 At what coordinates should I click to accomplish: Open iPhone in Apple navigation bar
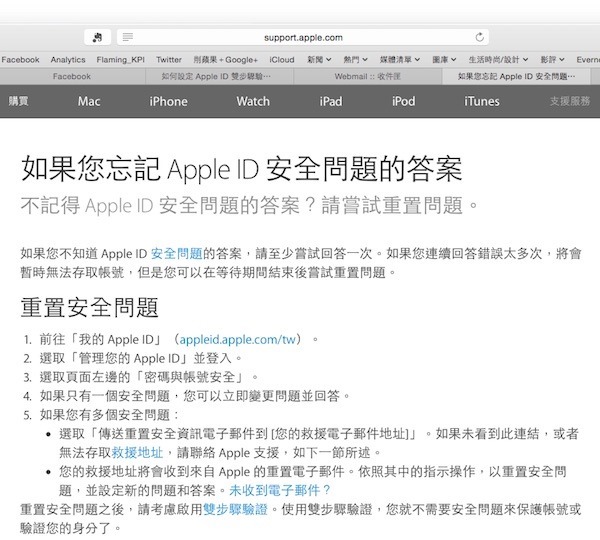click(x=168, y=101)
